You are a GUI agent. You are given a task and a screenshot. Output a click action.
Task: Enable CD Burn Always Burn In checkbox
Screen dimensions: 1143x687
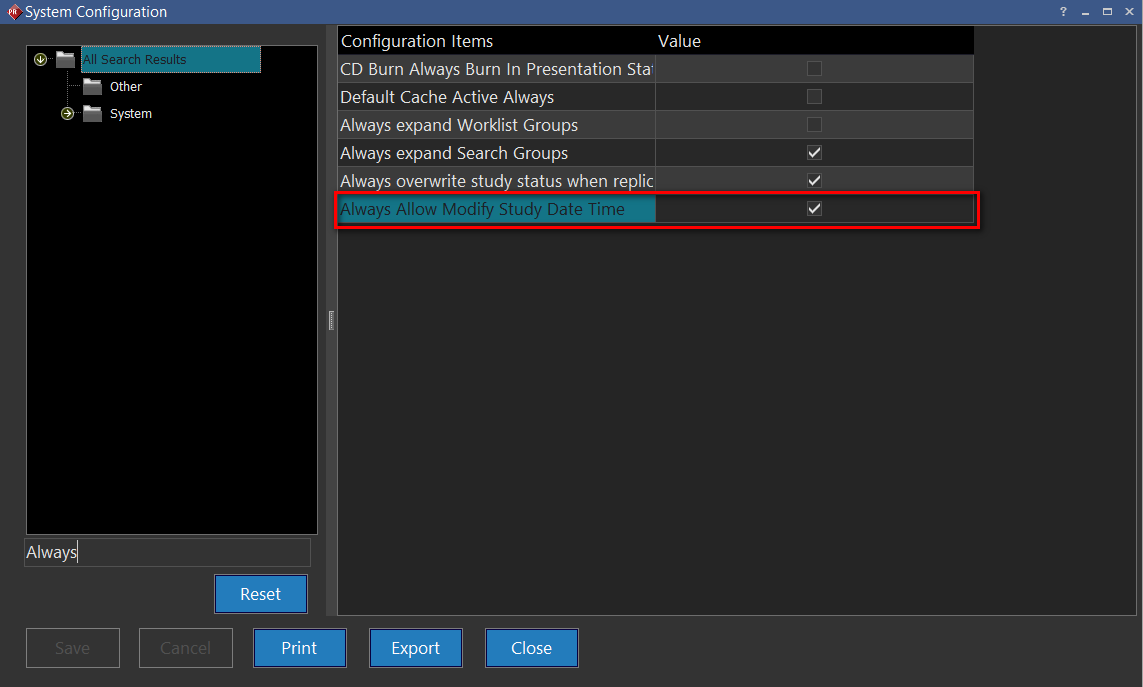click(814, 69)
